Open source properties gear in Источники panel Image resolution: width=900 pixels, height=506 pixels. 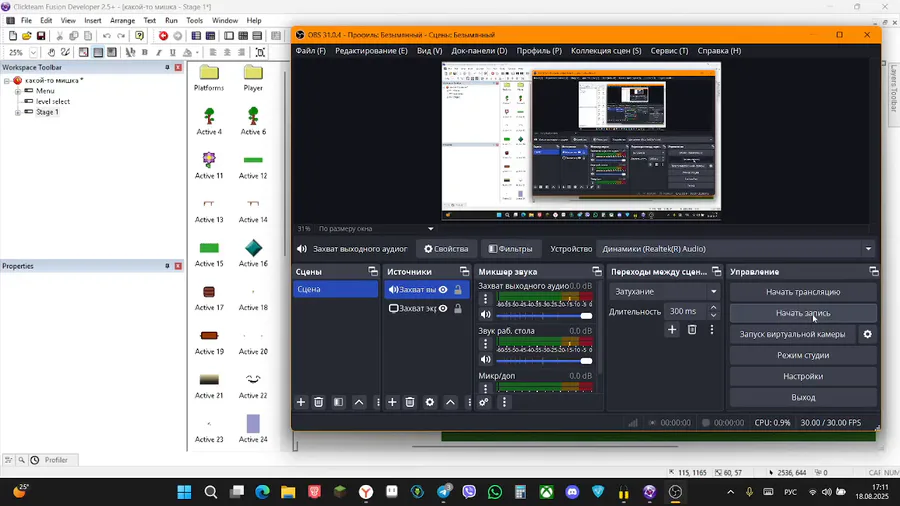point(430,402)
